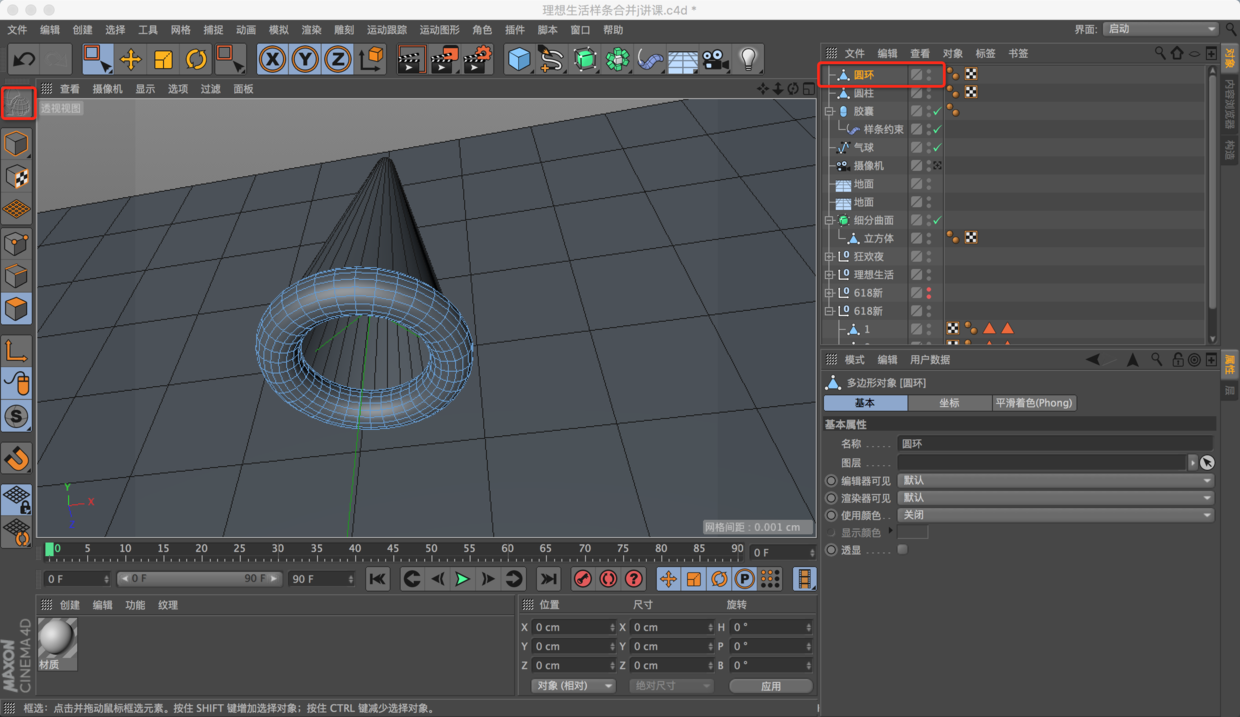Screen dimensions: 1240x717
Task: Expand the 狂欢夜 group
Action: point(829,257)
